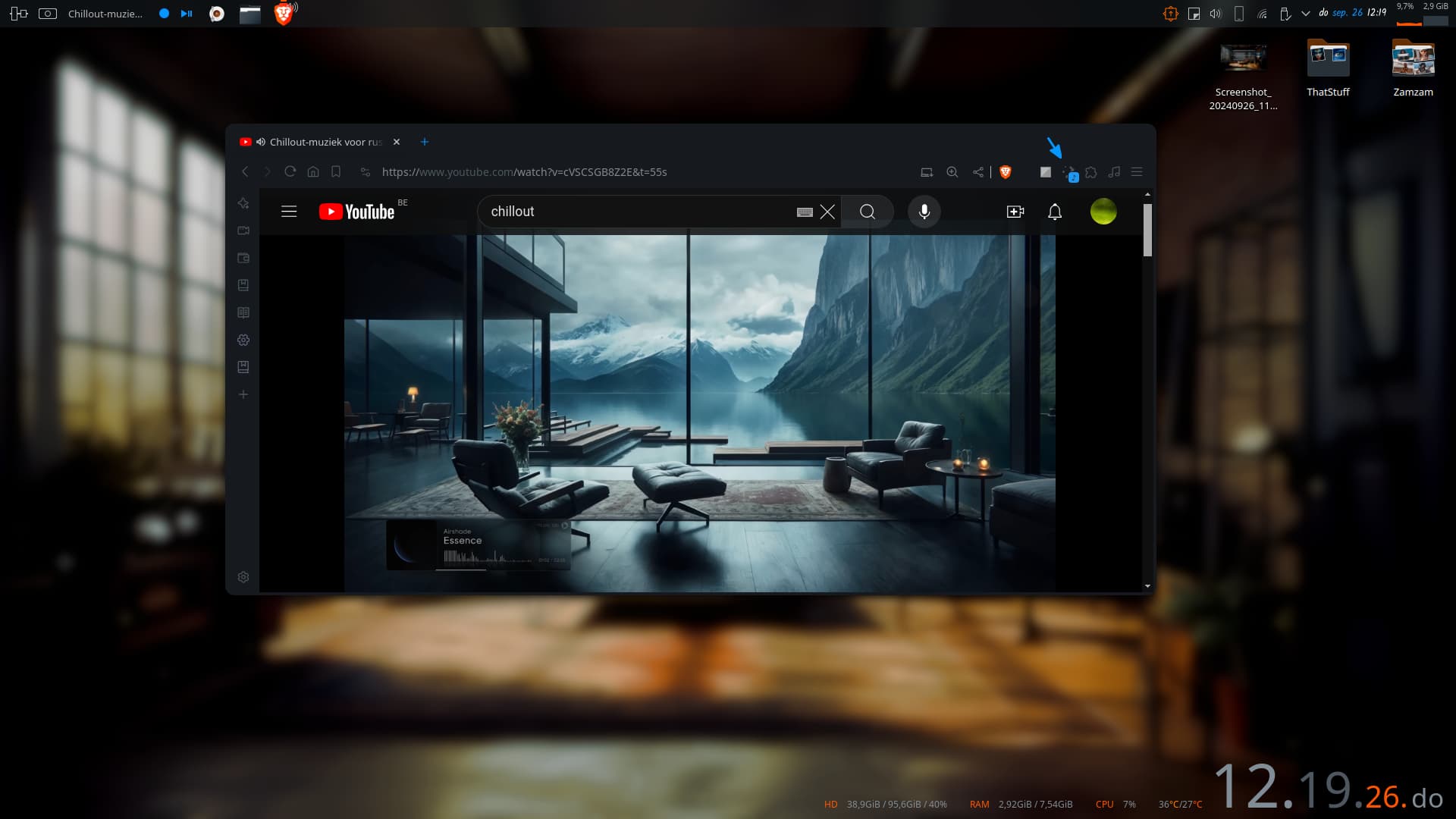Open the browser extensions puzzle icon
Viewport: 1456px width, 819px height.
[x=1091, y=172]
